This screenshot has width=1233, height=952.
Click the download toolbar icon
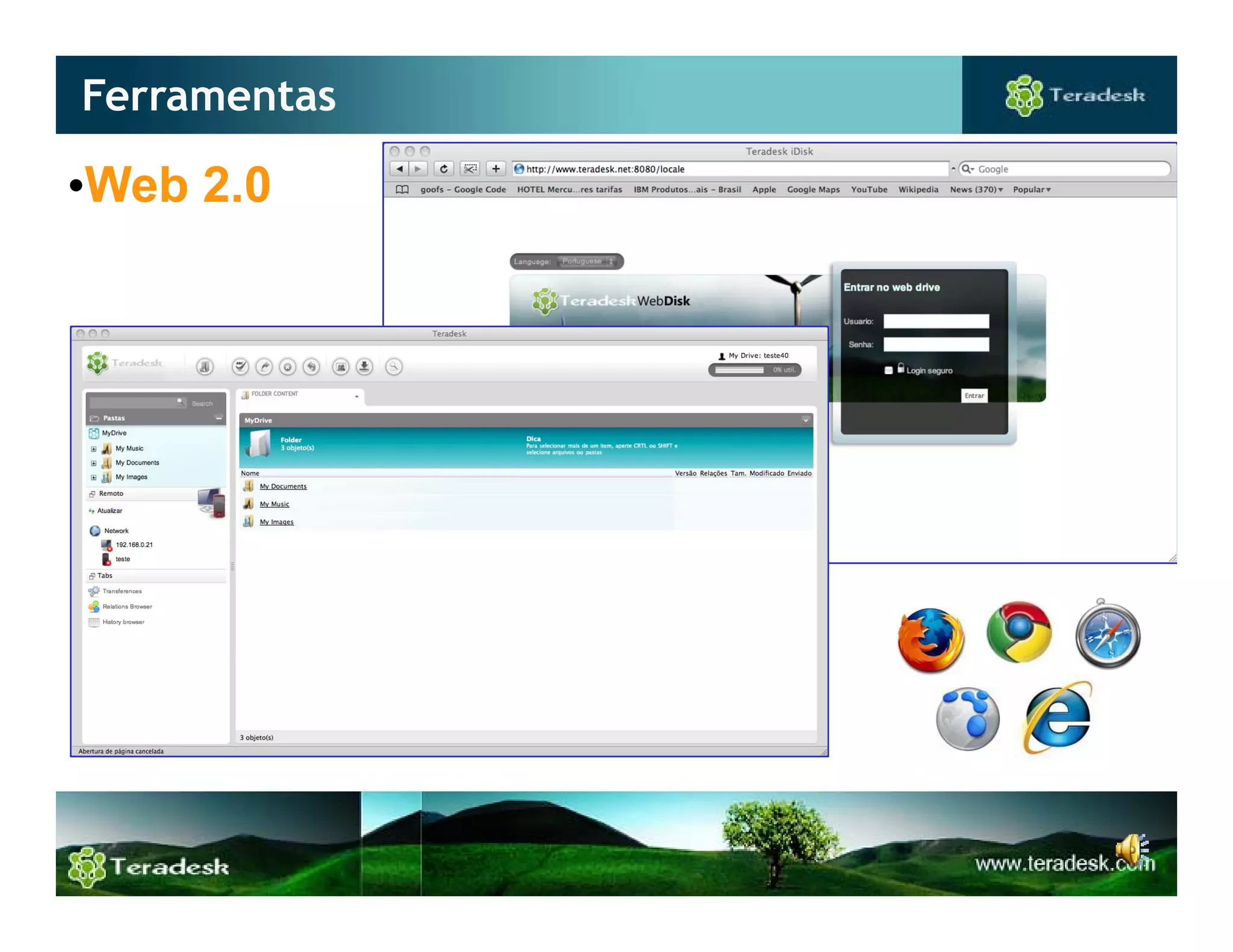click(x=364, y=366)
